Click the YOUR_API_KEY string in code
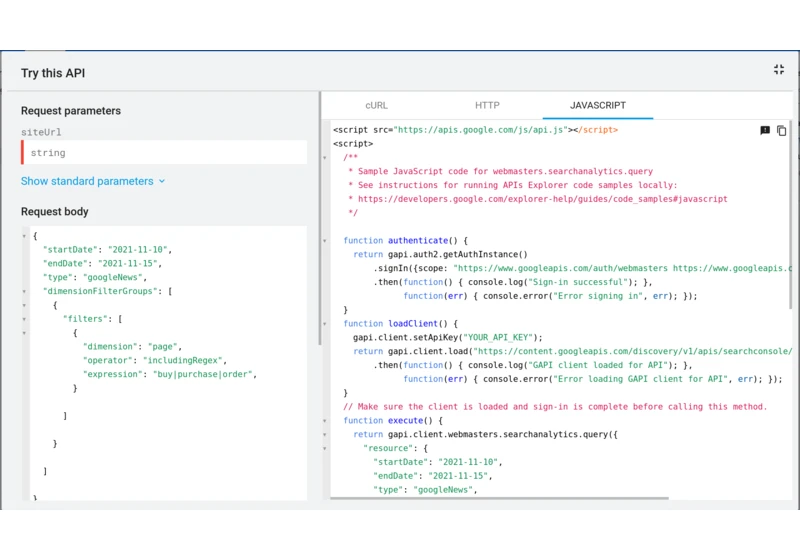The width and height of the screenshot is (800, 560). 498,338
